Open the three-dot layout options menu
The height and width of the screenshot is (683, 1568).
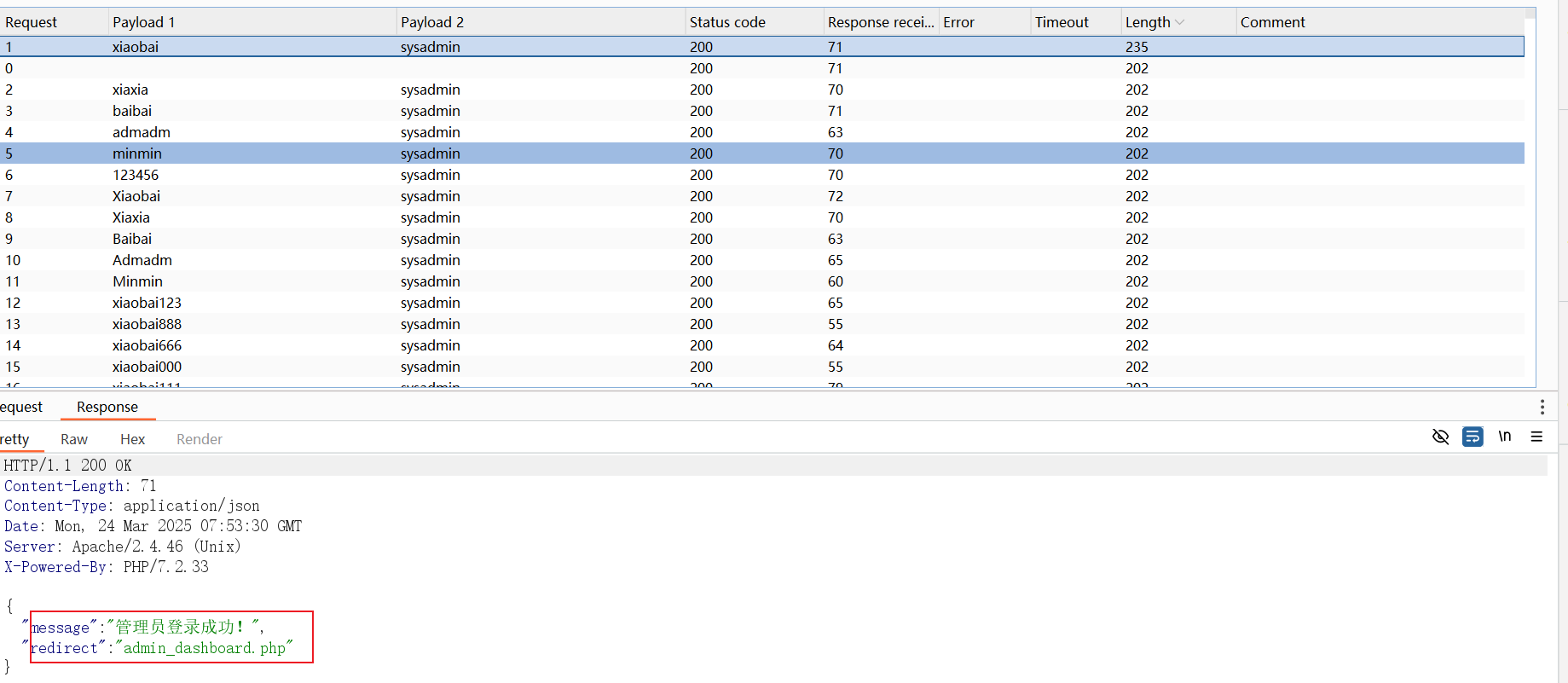pyautogui.click(x=1542, y=407)
